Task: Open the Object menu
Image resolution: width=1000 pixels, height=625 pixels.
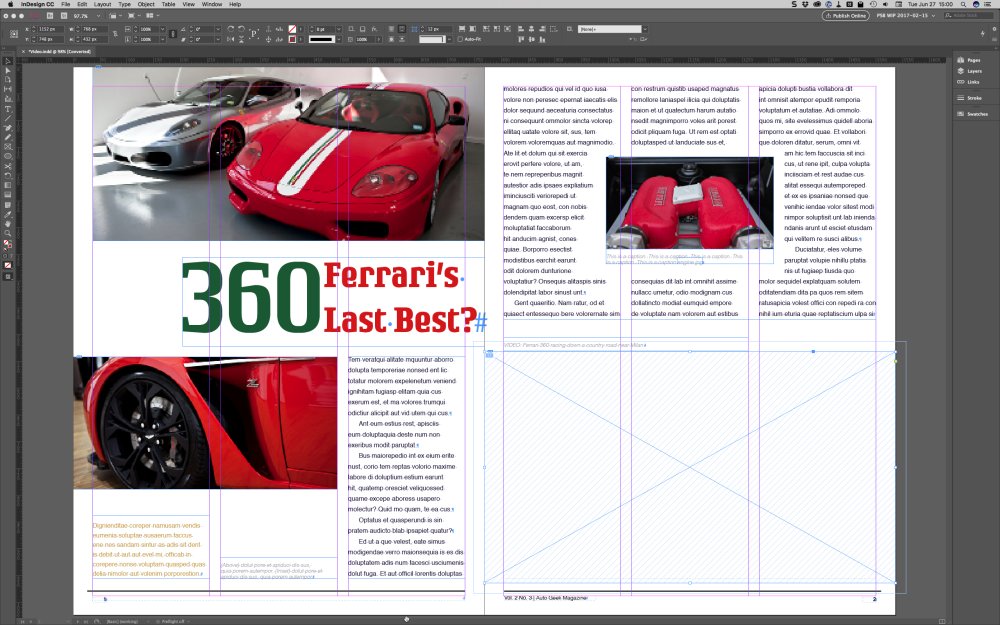Action: point(146,4)
